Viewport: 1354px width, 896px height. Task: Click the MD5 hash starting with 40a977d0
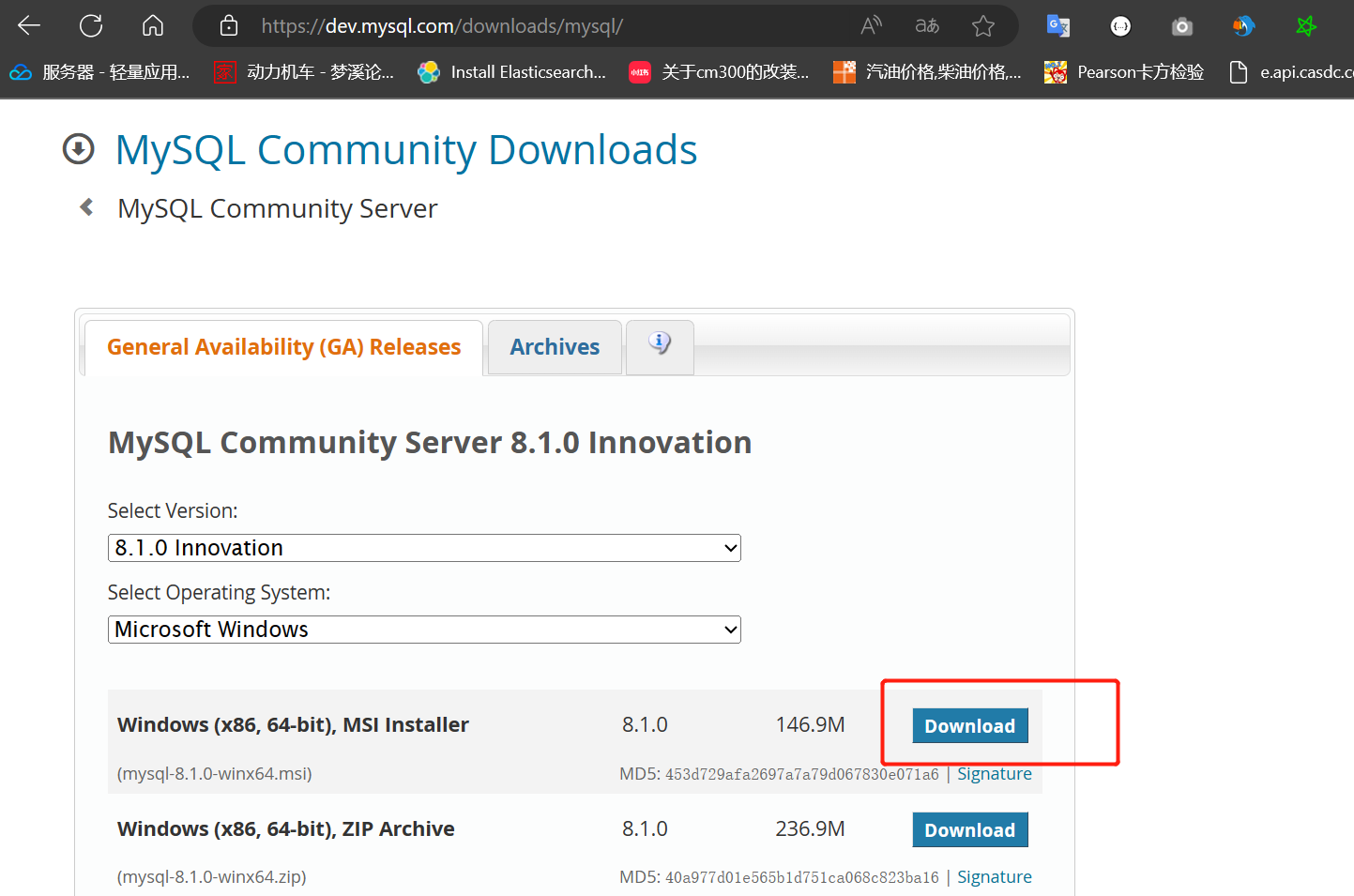click(x=802, y=878)
